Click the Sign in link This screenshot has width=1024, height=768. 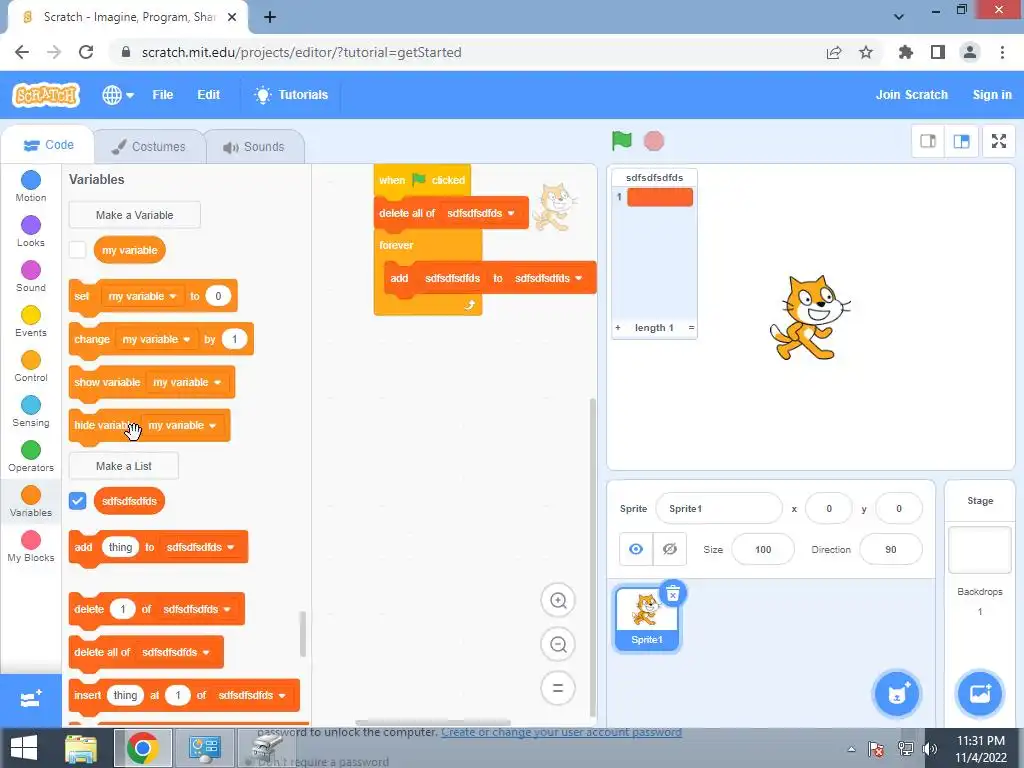(x=991, y=95)
